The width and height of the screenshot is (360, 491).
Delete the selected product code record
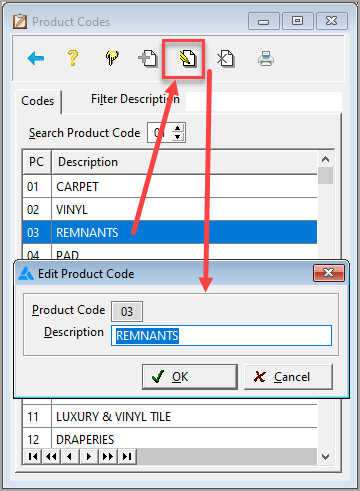pyautogui.click(x=226, y=59)
